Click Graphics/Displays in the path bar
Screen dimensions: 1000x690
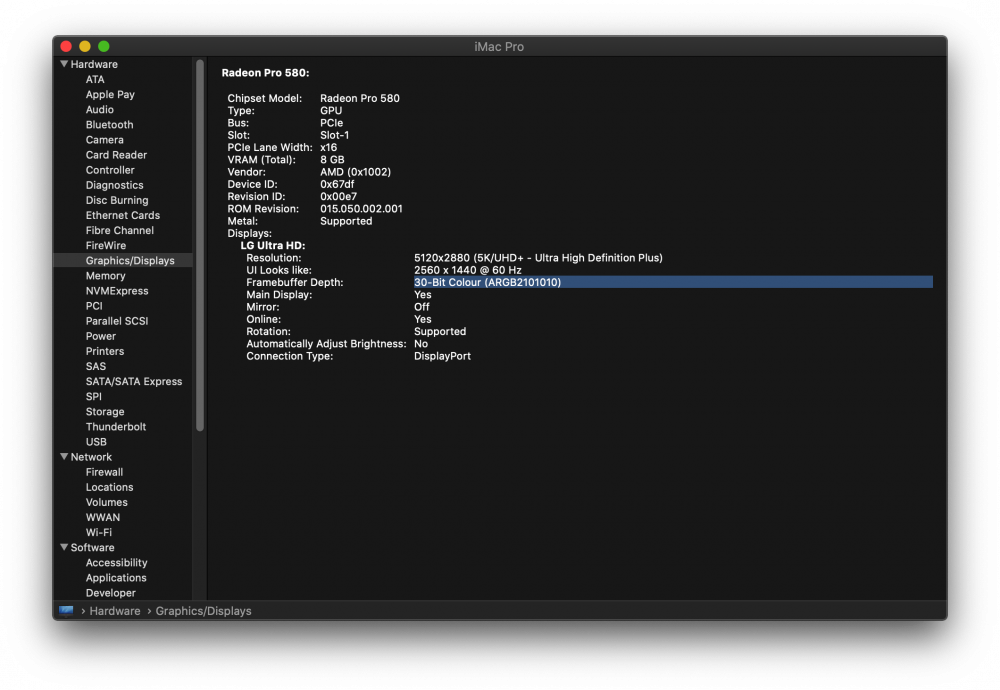coord(203,611)
